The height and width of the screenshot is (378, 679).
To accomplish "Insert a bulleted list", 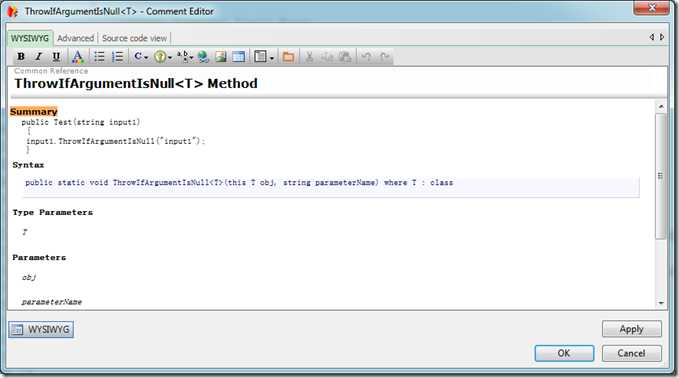I will tap(99, 56).
